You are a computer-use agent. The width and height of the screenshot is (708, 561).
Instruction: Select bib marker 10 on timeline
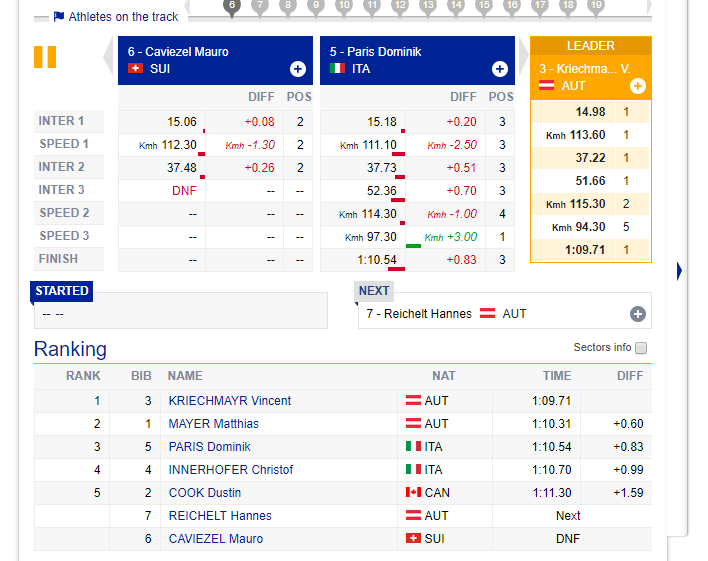(x=344, y=7)
